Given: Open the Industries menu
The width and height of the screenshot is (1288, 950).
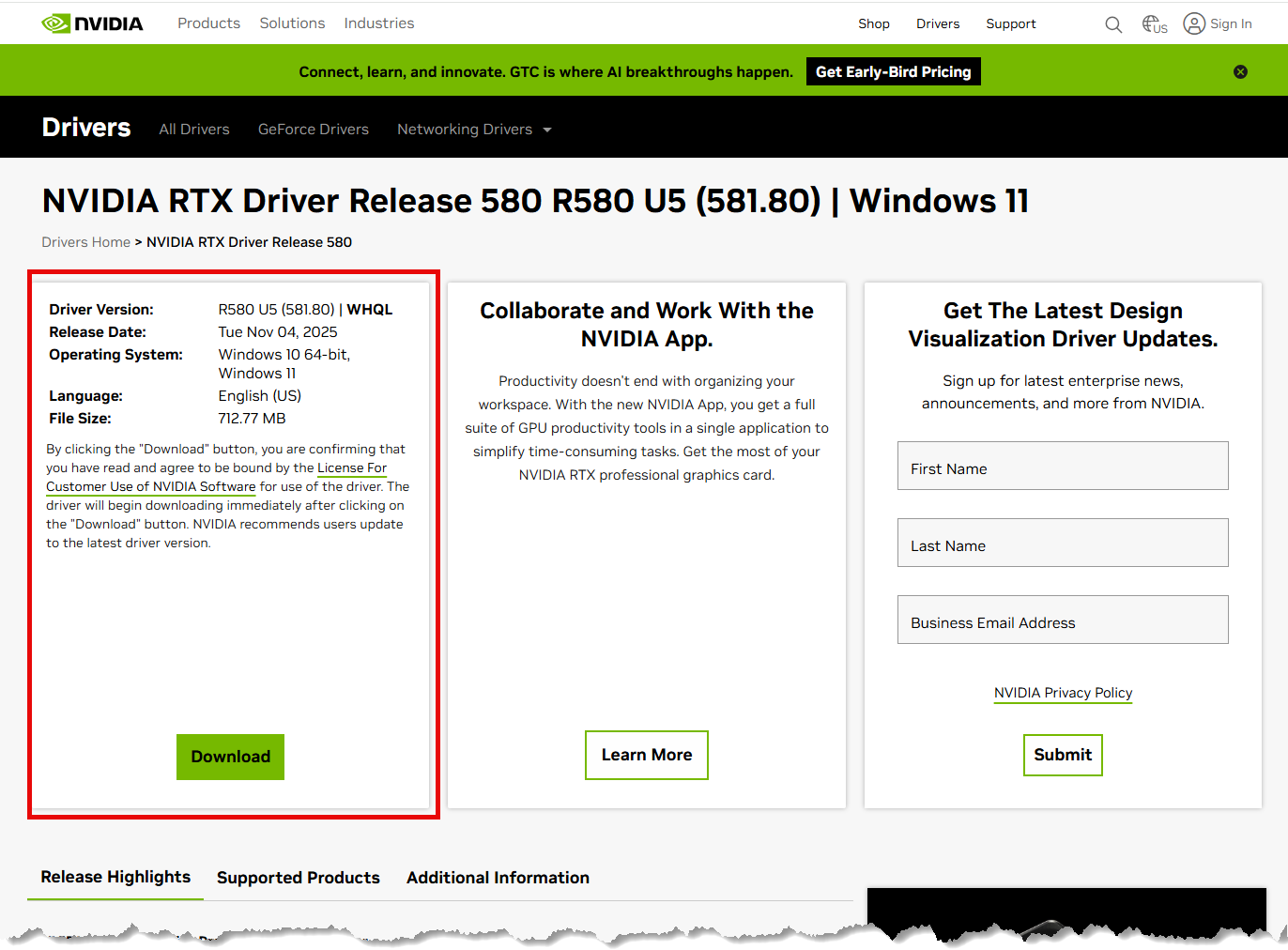Looking at the screenshot, I should (x=378, y=23).
